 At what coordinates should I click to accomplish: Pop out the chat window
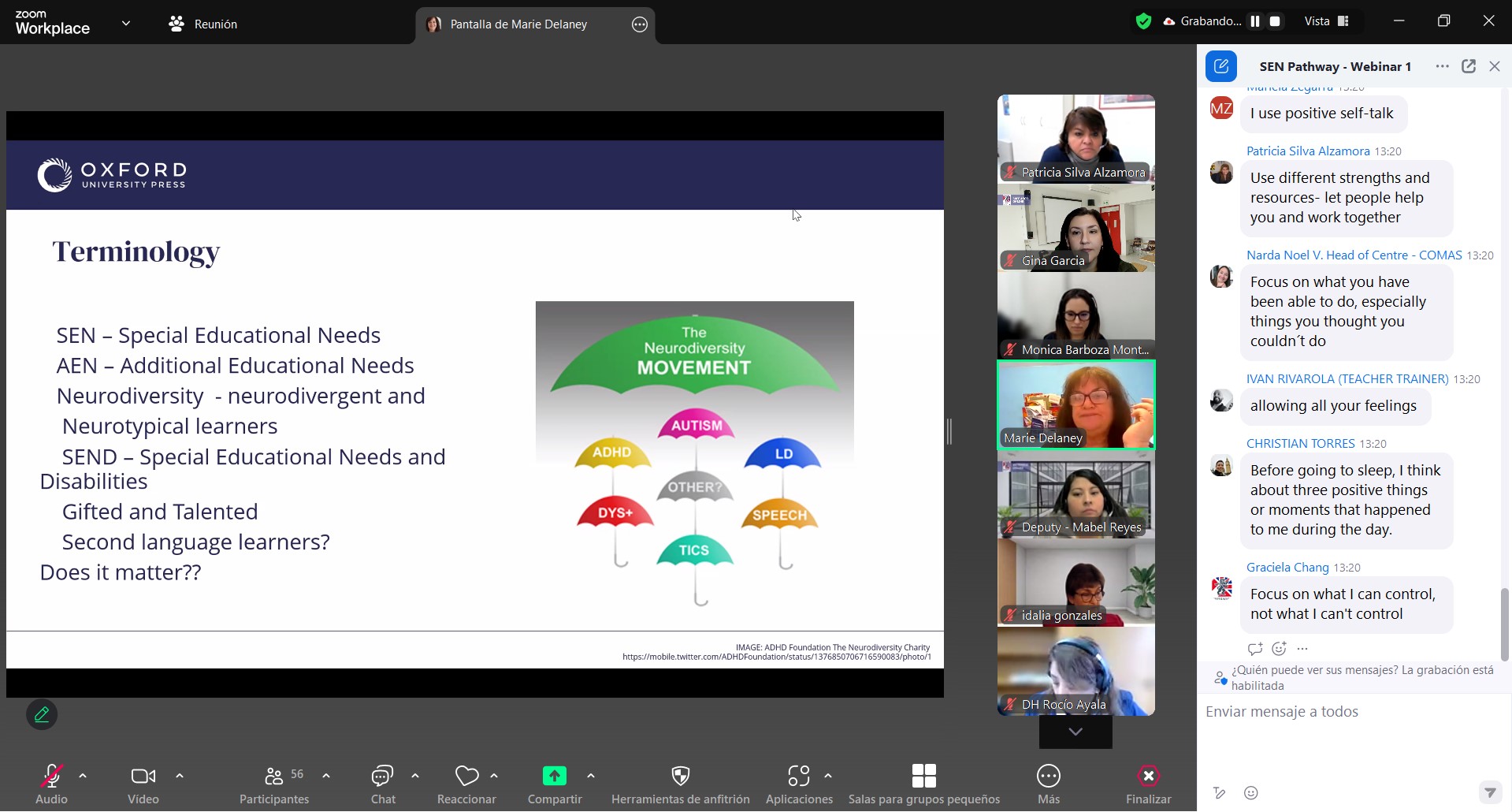pyautogui.click(x=1469, y=66)
